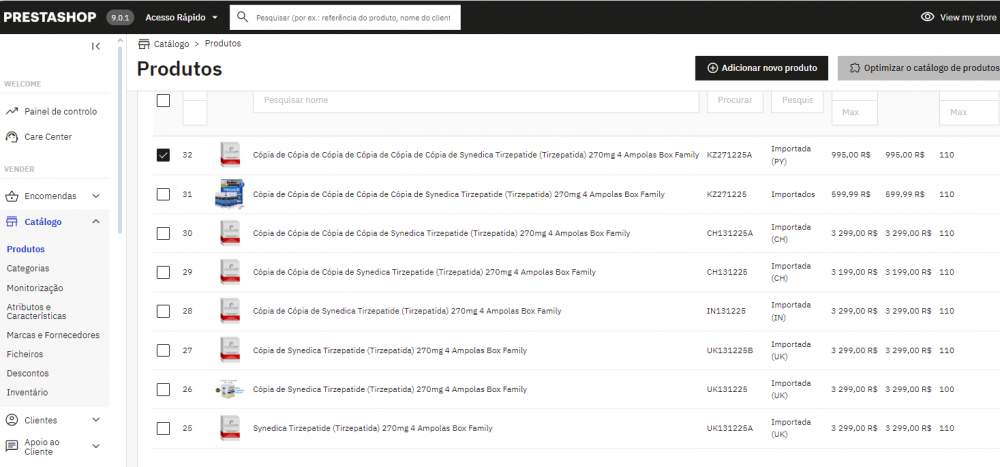Open Inventário in the sidebar
Image resolution: width=1000 pixels, height=467 pixels.
(x=27, y=392)
